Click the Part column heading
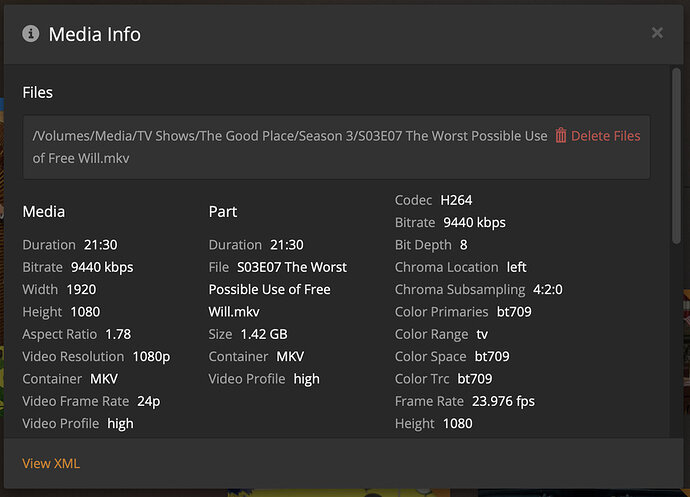The height and width of the screenshot is (497, 690). [223, 212]
